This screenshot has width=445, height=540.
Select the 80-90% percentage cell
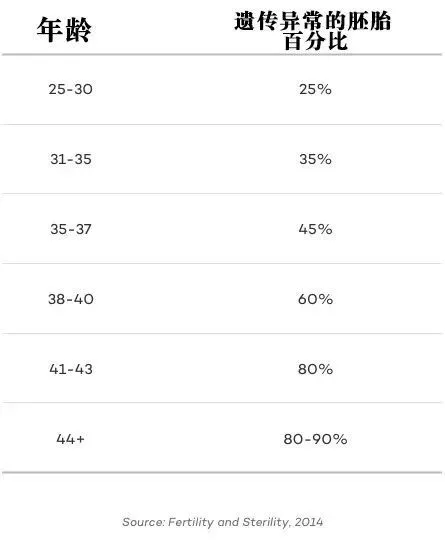[315, 439]
